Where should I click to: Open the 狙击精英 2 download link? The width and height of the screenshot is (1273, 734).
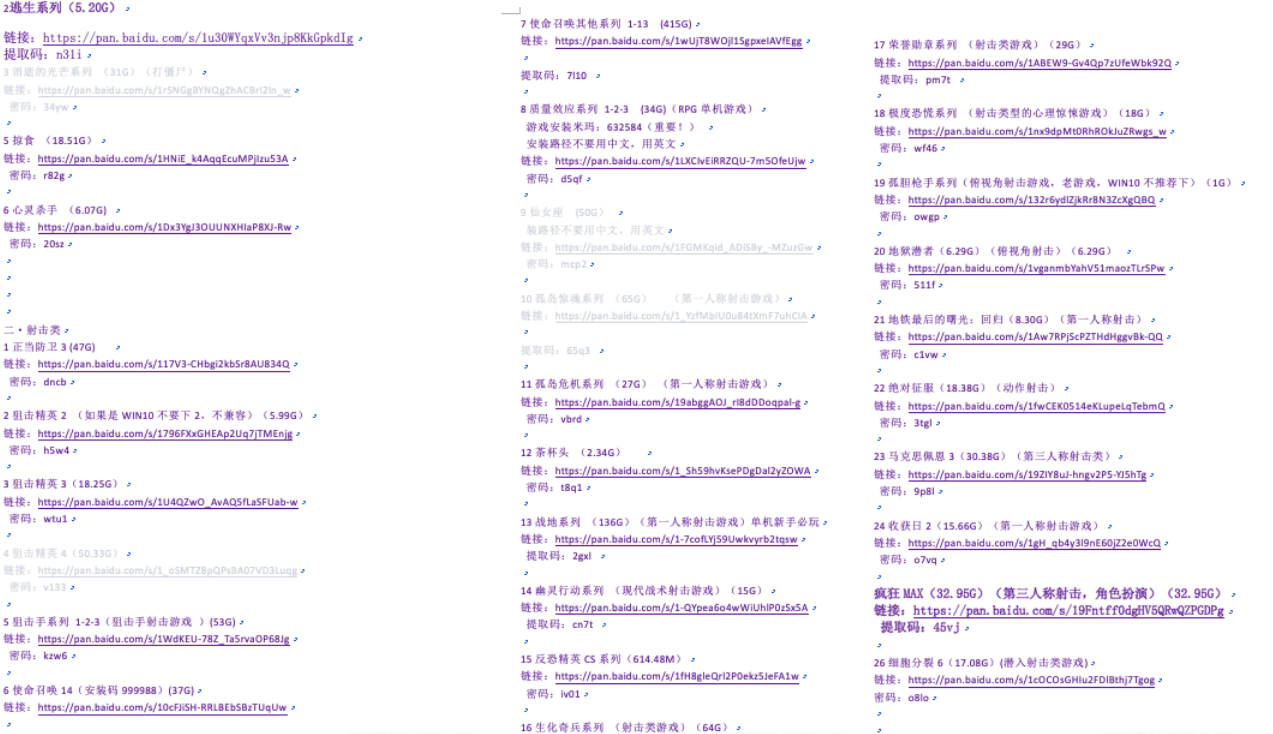tap(165, 433)
